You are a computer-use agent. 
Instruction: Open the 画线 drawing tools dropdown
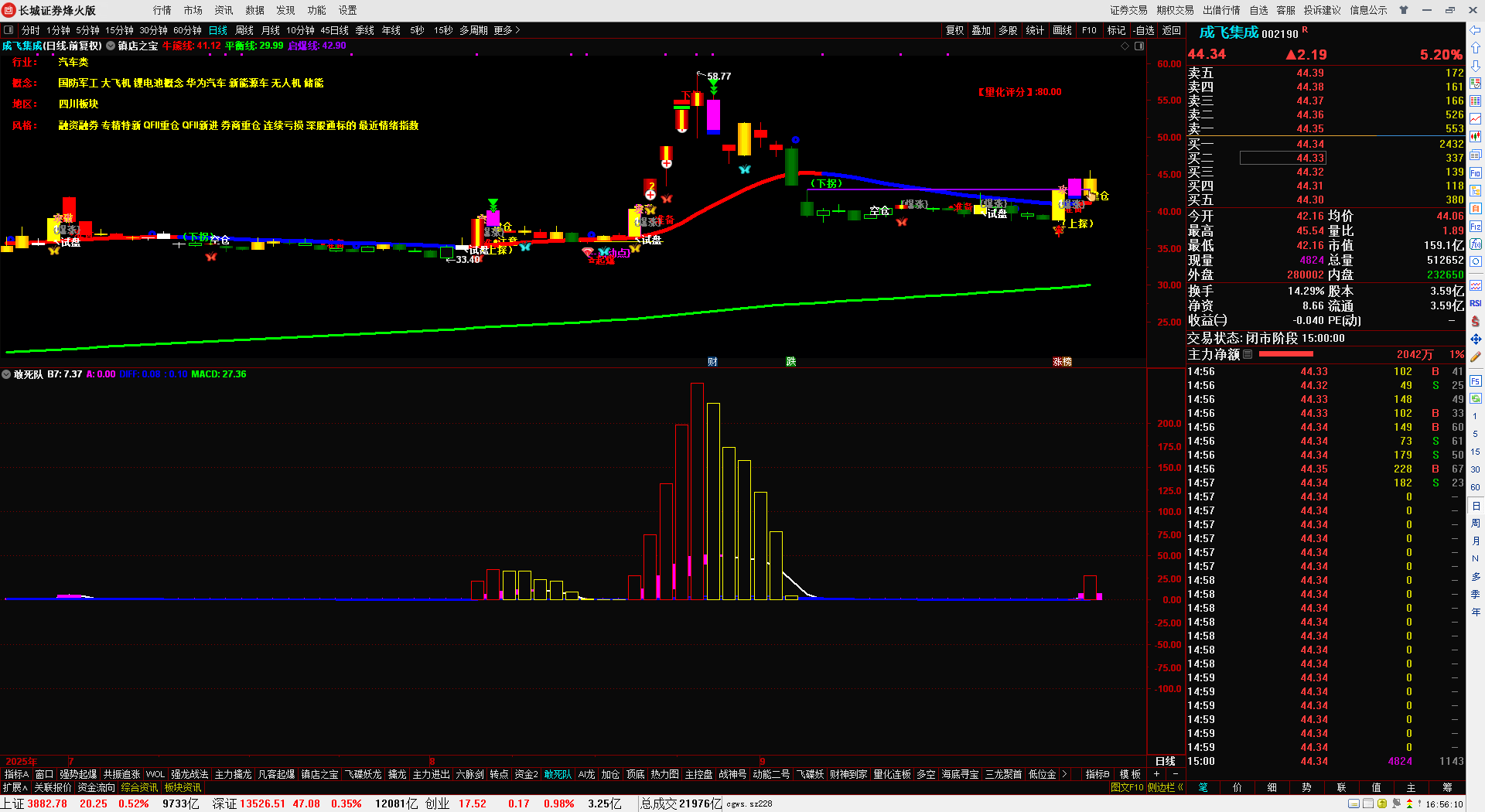coord(1063,30)
